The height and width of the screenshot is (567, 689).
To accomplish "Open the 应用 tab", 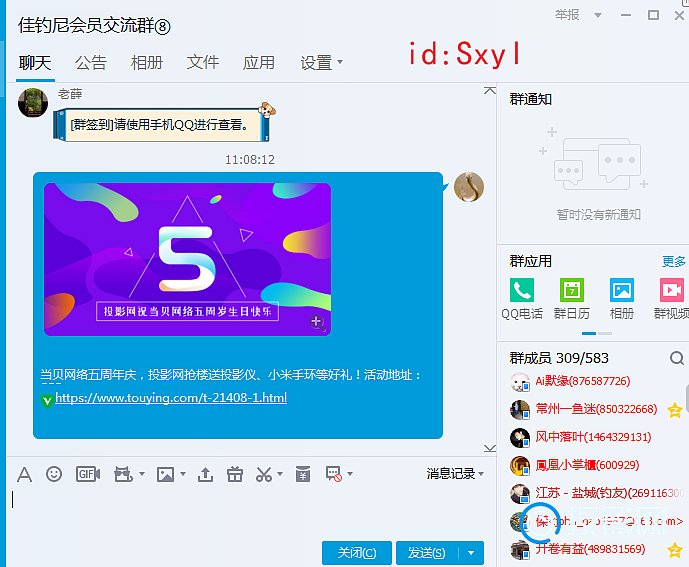I will click(259, 62).
